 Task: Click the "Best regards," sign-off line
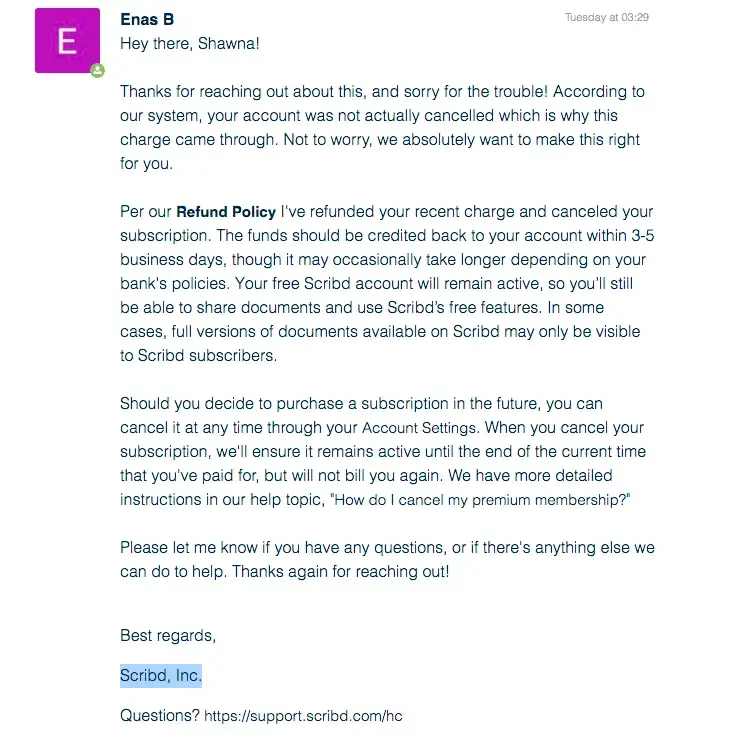point(168,636)
